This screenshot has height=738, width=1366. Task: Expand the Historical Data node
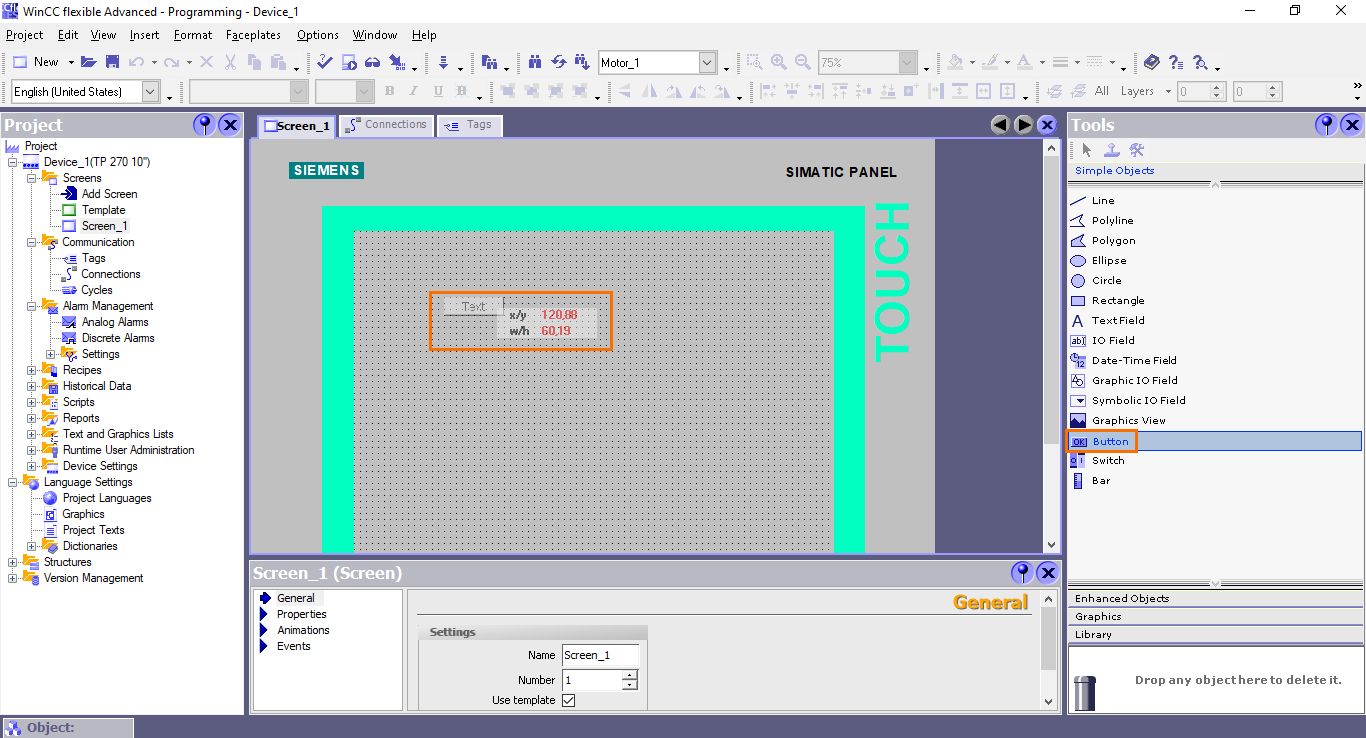32,386
